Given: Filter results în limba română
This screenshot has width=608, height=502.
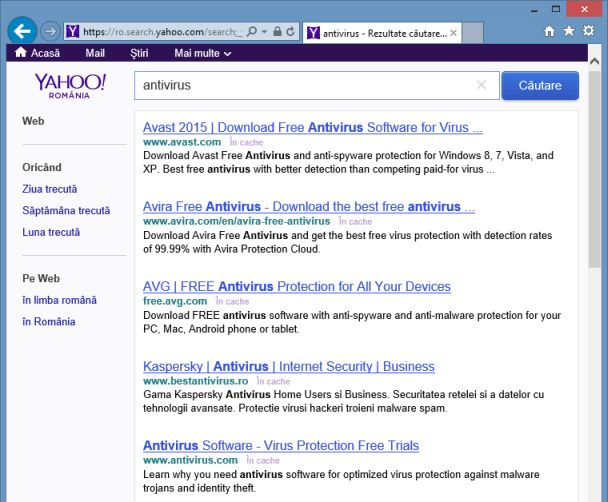Looking at the screenshot, I should (59, 300).
